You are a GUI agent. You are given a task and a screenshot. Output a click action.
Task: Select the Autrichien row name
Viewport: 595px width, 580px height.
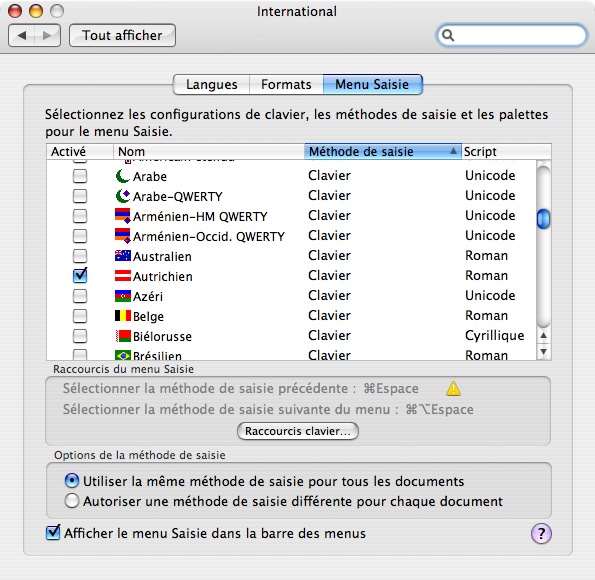click(163, 276)
